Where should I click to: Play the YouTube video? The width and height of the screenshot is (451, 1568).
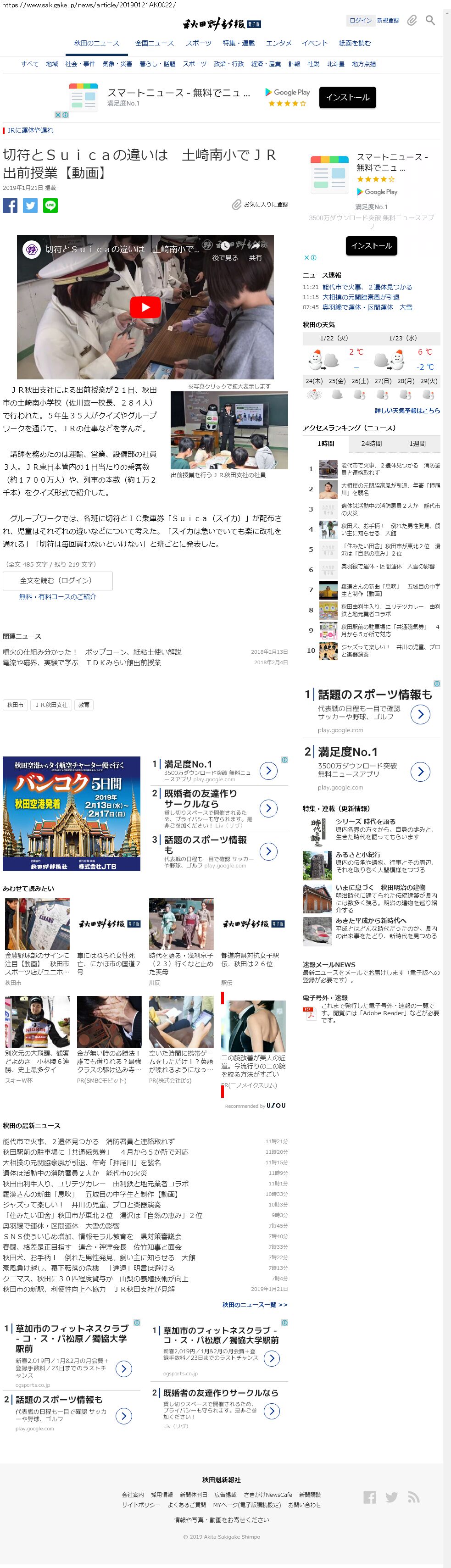(x=145, y=307)
